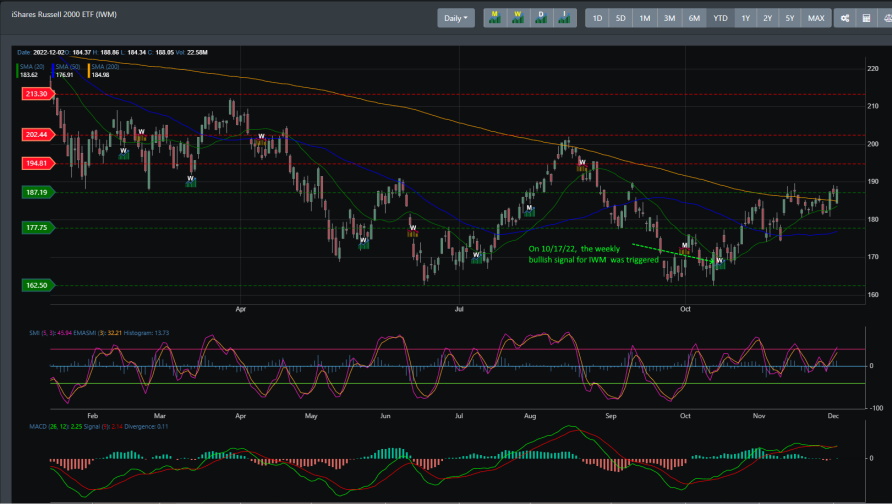Click the 10/17/22 weekly bullish signal annotation
This screenshot has height=504, width=892.
pyautogui.click(x=593, y=254)
